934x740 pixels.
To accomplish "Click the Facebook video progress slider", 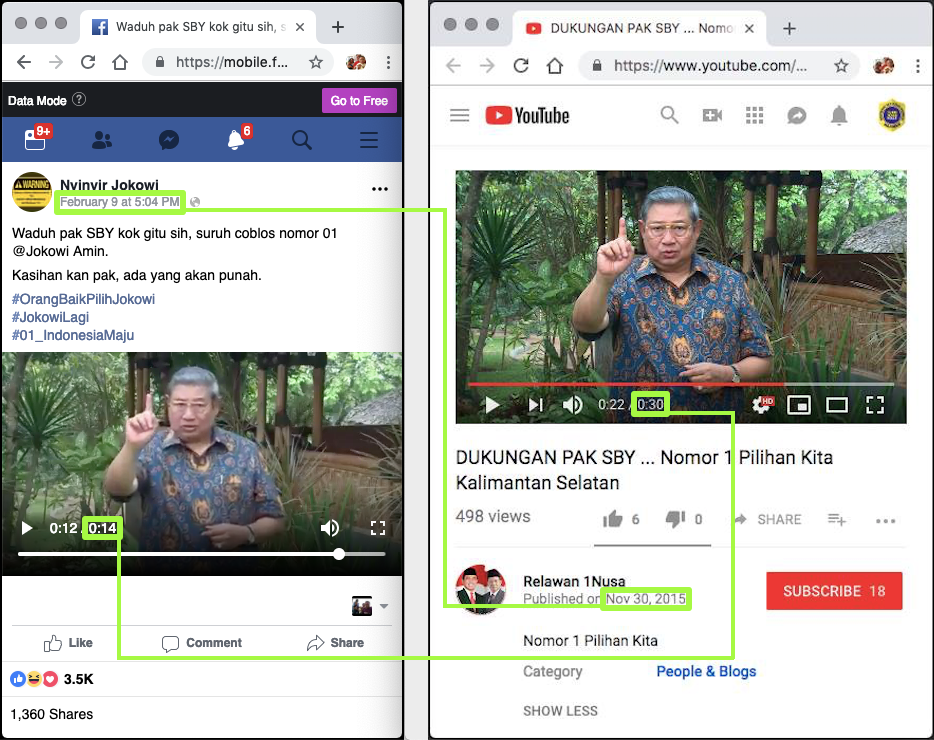I will click(x=200, y=554).
